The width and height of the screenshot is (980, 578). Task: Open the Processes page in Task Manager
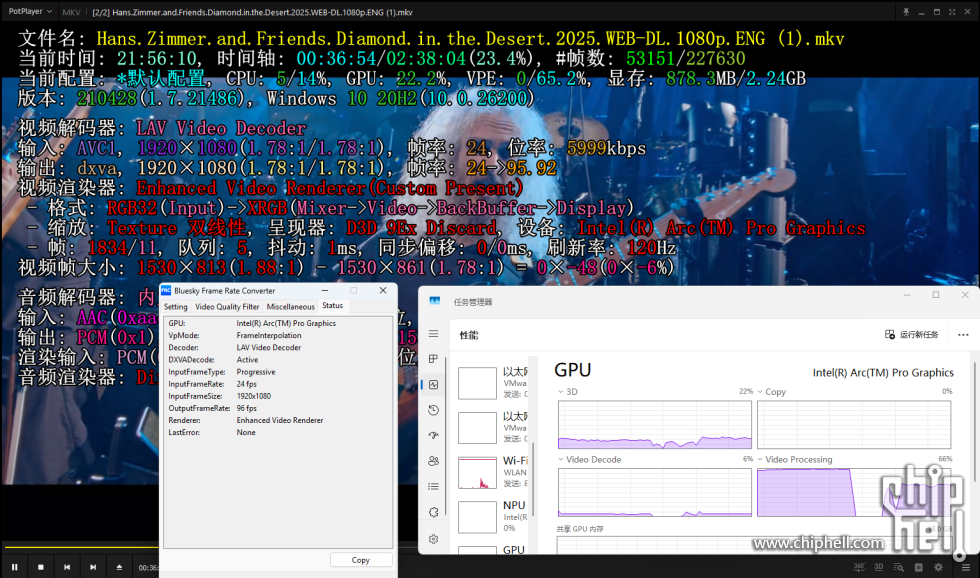pyautogui.click(x=433, y=359)
